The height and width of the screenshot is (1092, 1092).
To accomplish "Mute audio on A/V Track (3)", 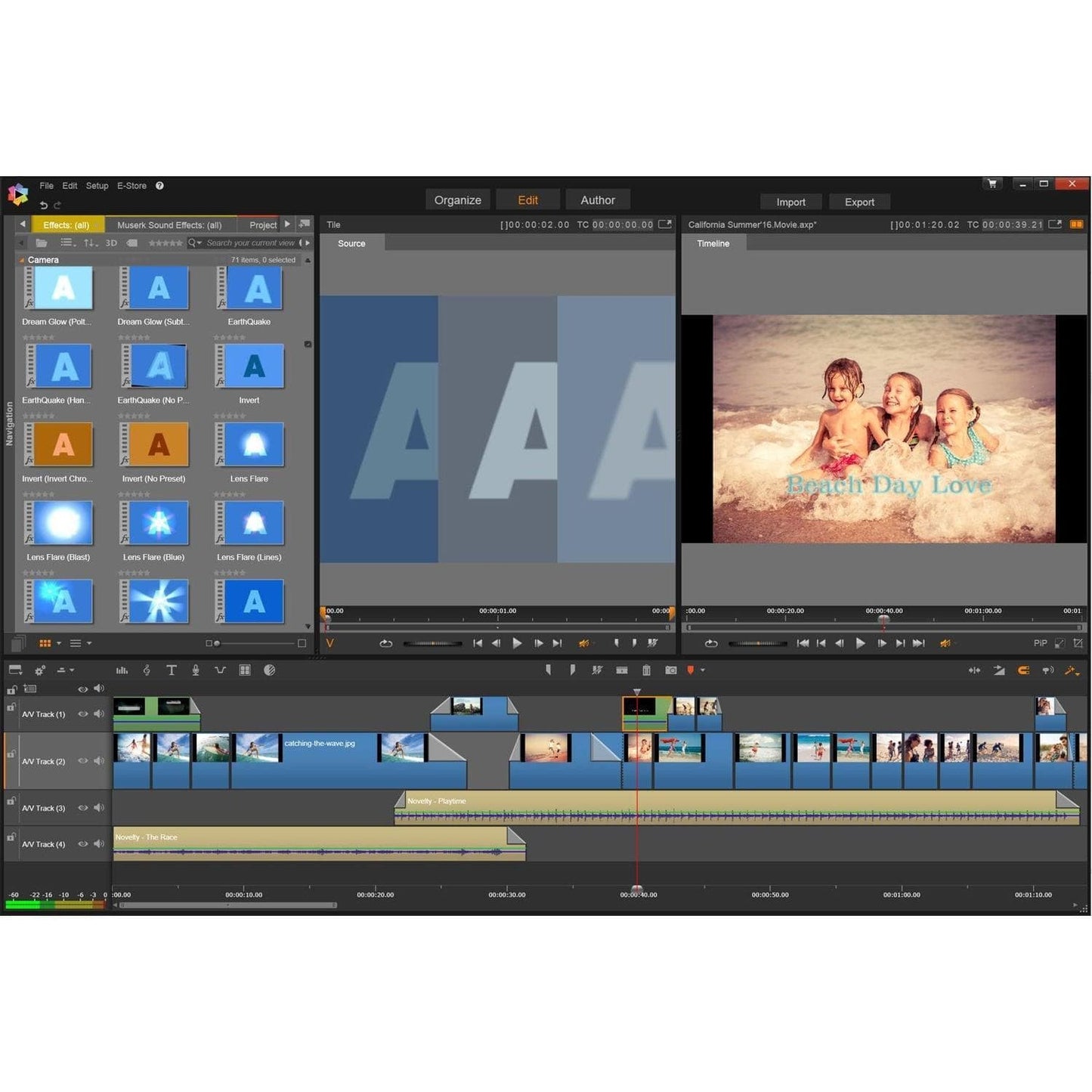I will pos(99,807).
